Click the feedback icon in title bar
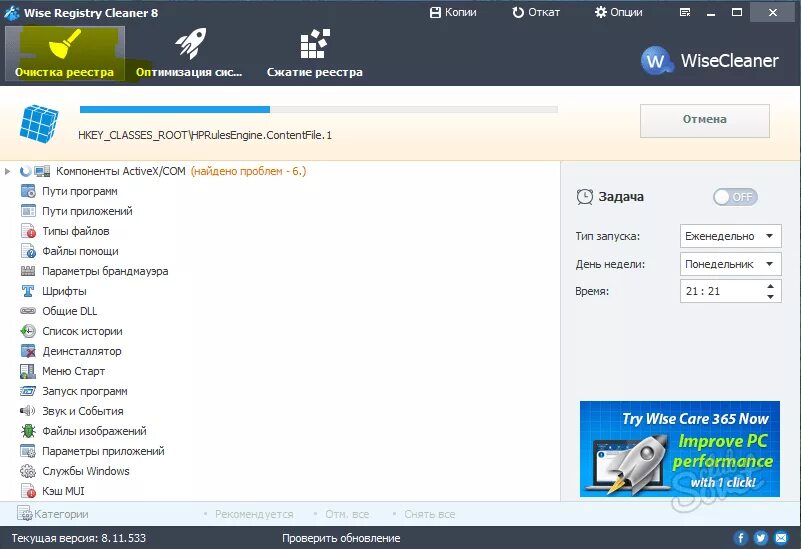 685,12
